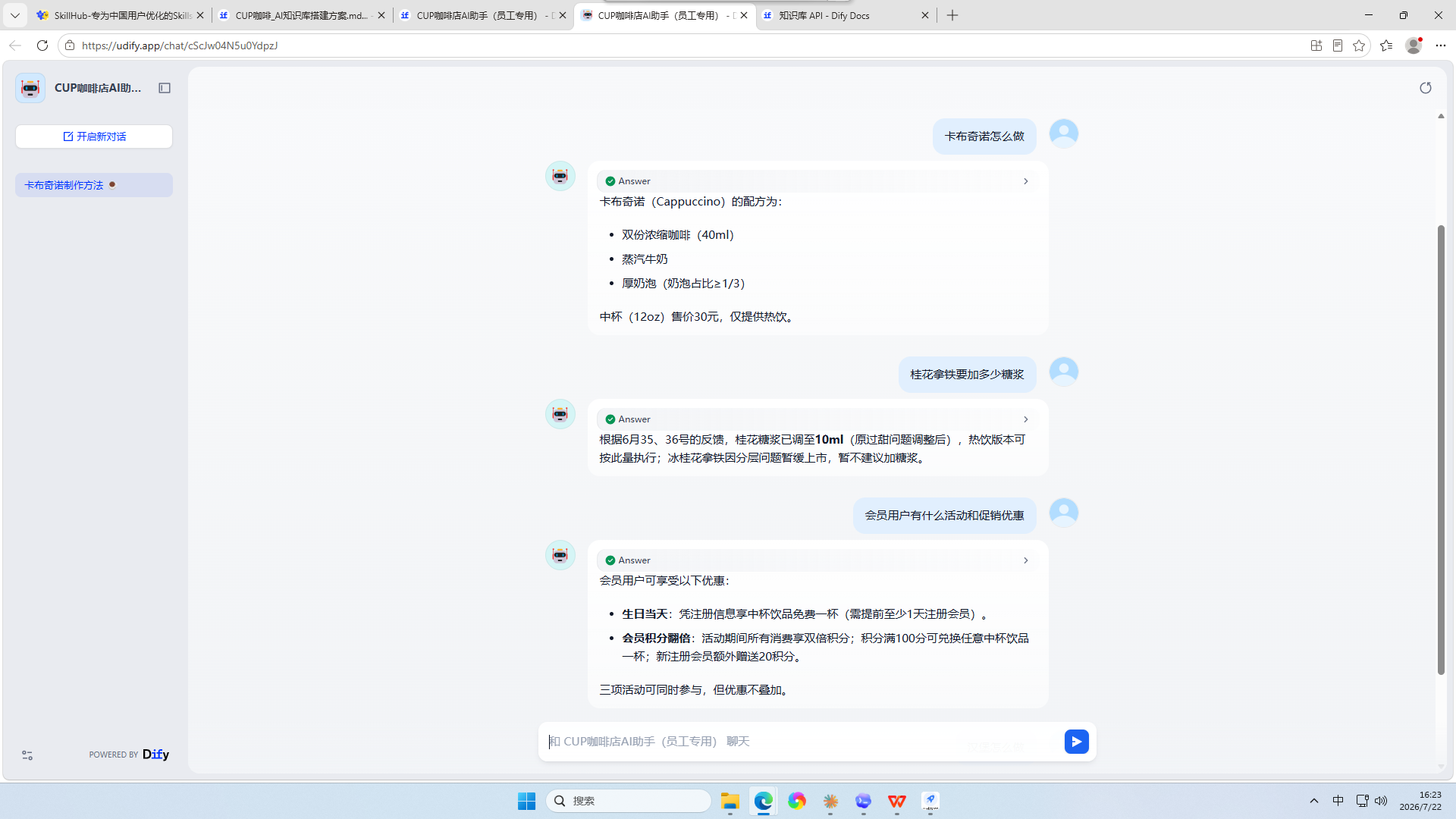Viewport: 1456px width, 819px height.
Task: Click the CUP咖啡店AI助手 robot logo in the sidebar
Action: click(x=30, y=88)
